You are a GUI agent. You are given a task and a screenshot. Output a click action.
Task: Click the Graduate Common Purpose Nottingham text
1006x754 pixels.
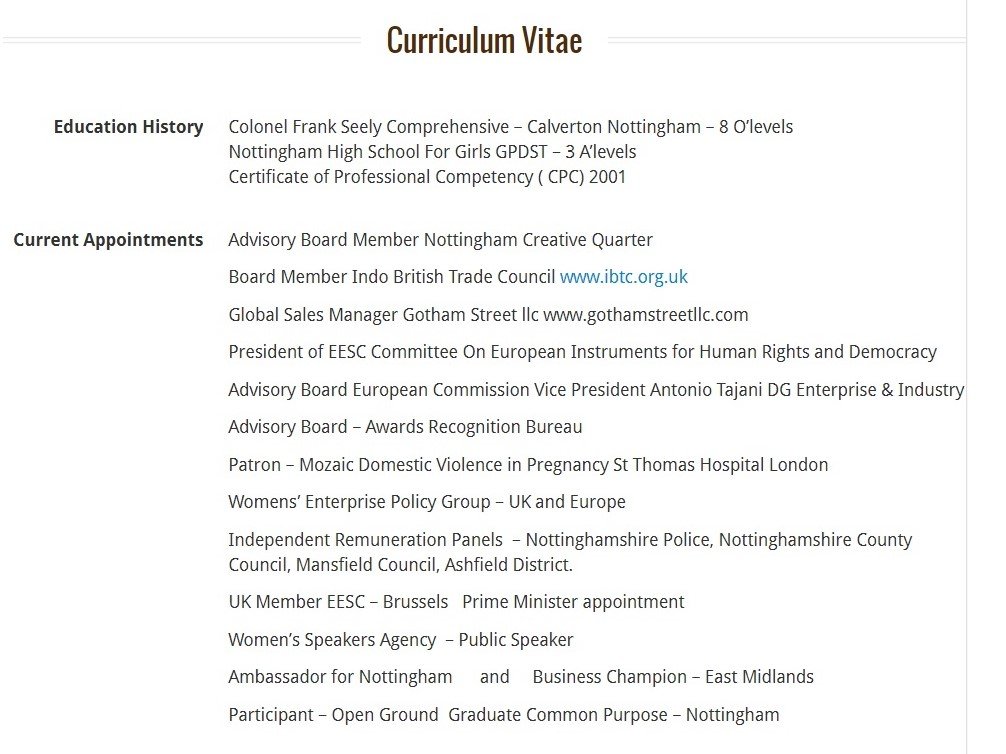coord(613,715)
